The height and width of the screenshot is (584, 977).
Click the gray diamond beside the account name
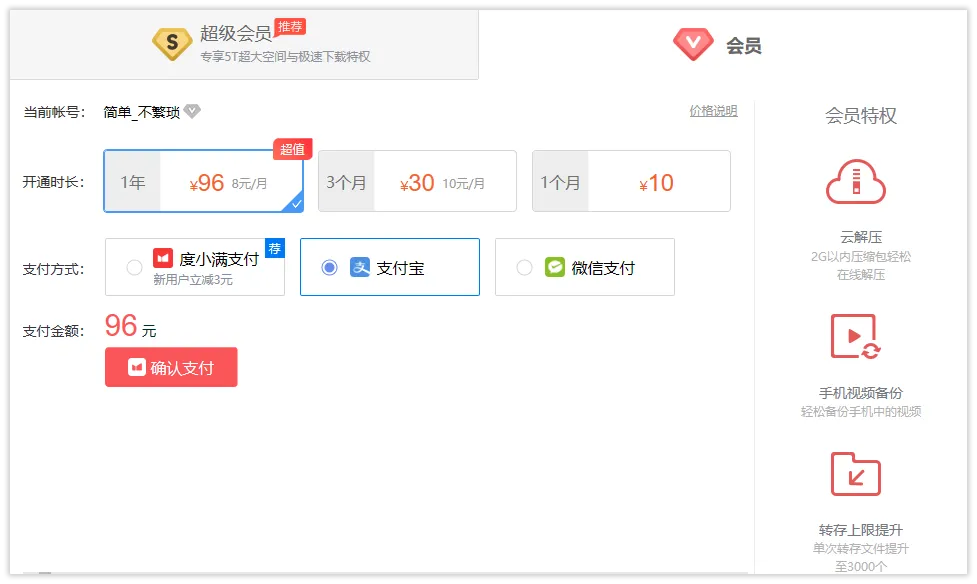pyautogui.click(x=192, y=111)
